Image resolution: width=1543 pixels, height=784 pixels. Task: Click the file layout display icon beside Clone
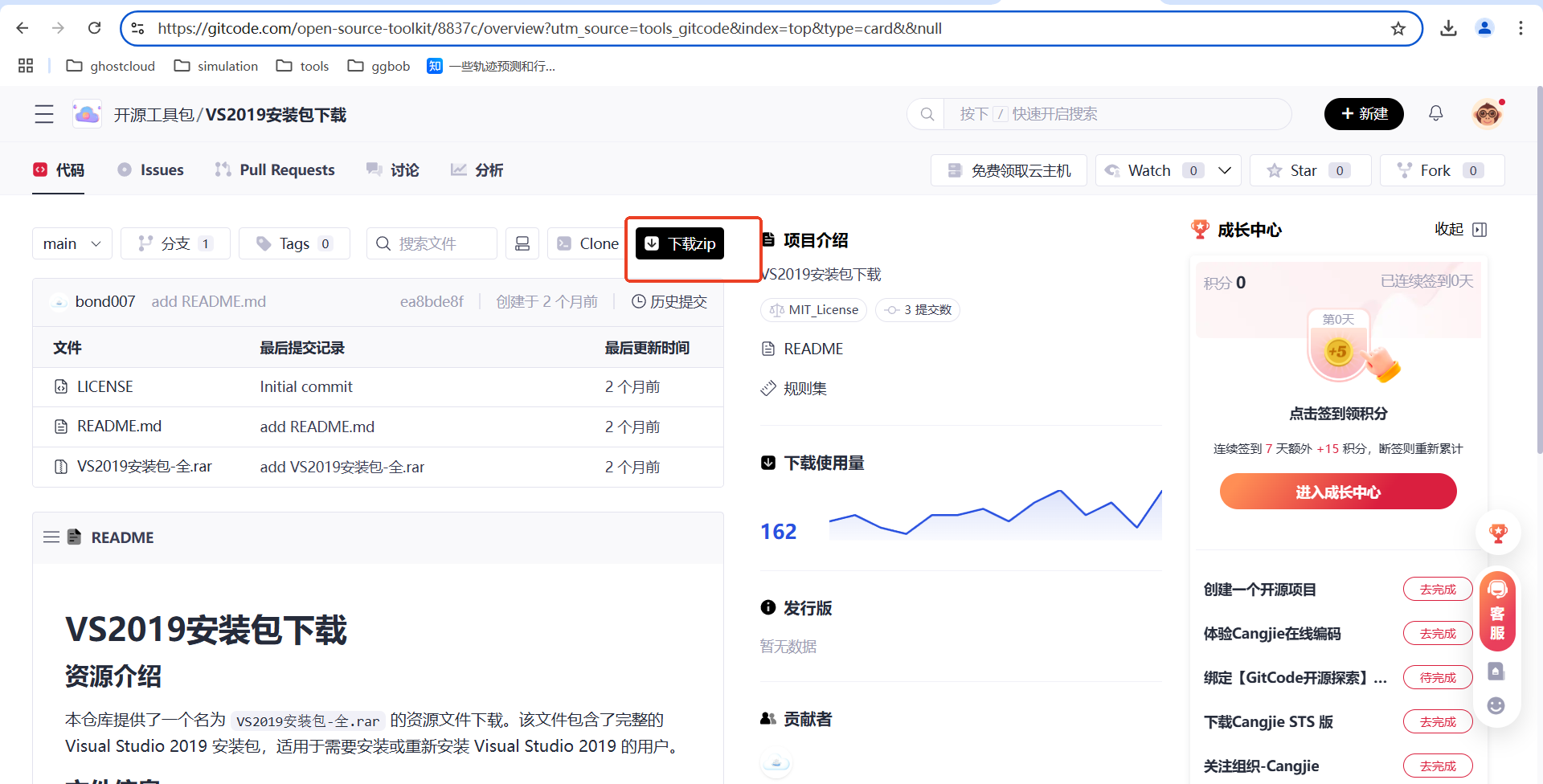pos(522,243)
